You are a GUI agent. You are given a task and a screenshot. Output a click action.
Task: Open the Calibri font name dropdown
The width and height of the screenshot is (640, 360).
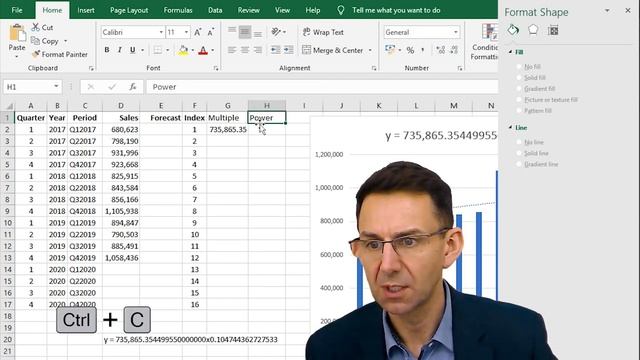pyautogui.click(x=161, y=32)
